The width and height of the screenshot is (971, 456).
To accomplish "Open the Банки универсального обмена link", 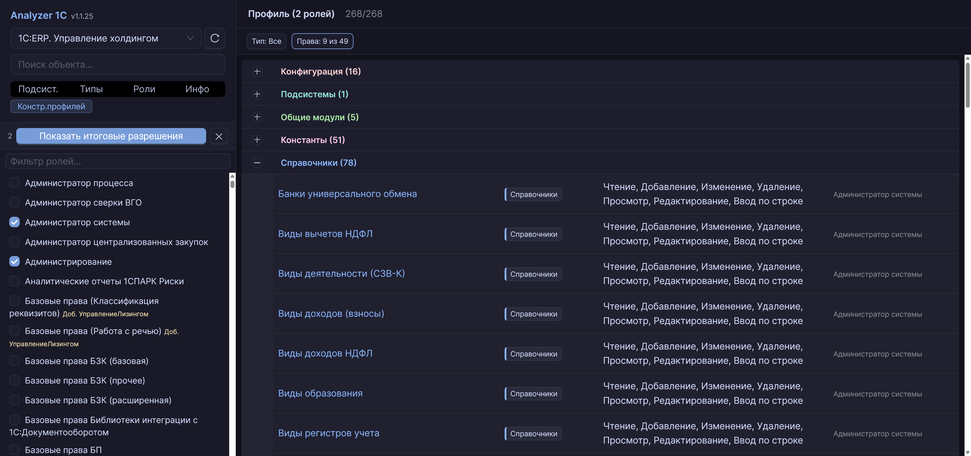I will (x=347, y=194).
